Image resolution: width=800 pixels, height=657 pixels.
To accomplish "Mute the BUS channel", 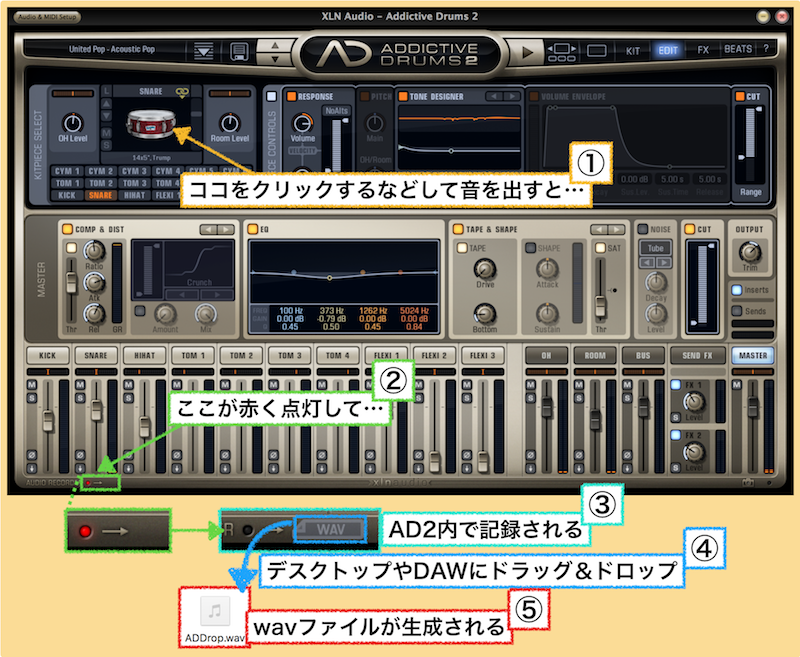I will point(627,385).
